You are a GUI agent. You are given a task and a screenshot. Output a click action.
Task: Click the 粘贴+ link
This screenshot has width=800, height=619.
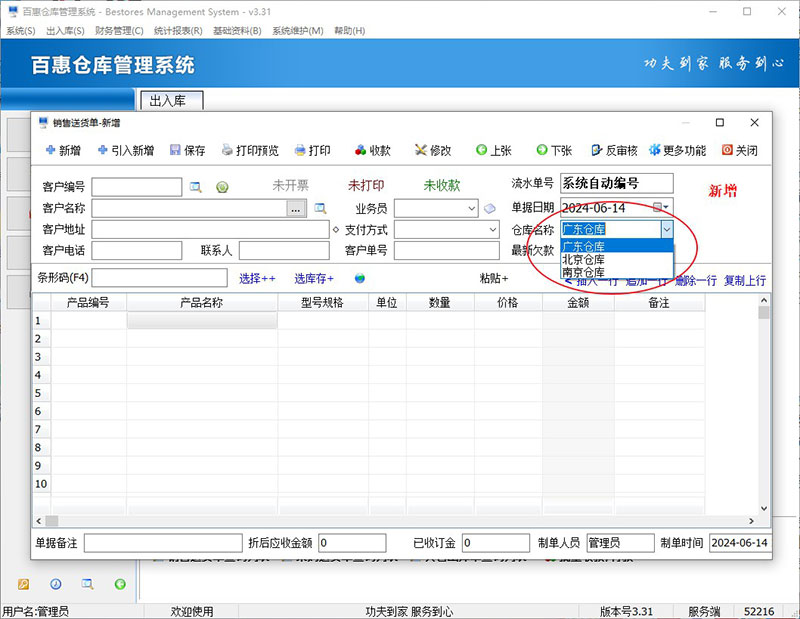point(493,278)
